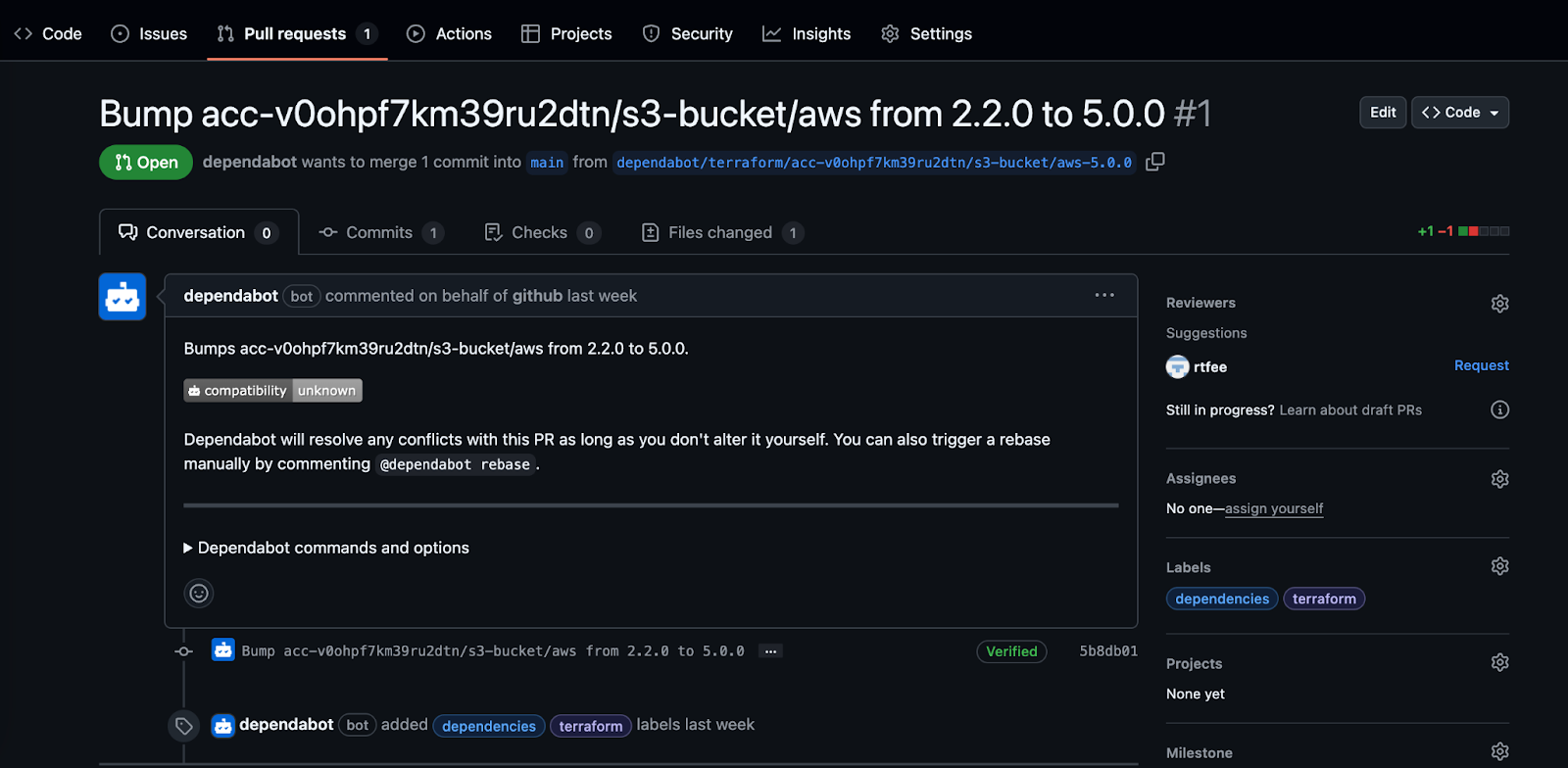Screen dimensions: 1568x768
Task: Open the Code dropdown button
Action: (x=1460, y=113)
